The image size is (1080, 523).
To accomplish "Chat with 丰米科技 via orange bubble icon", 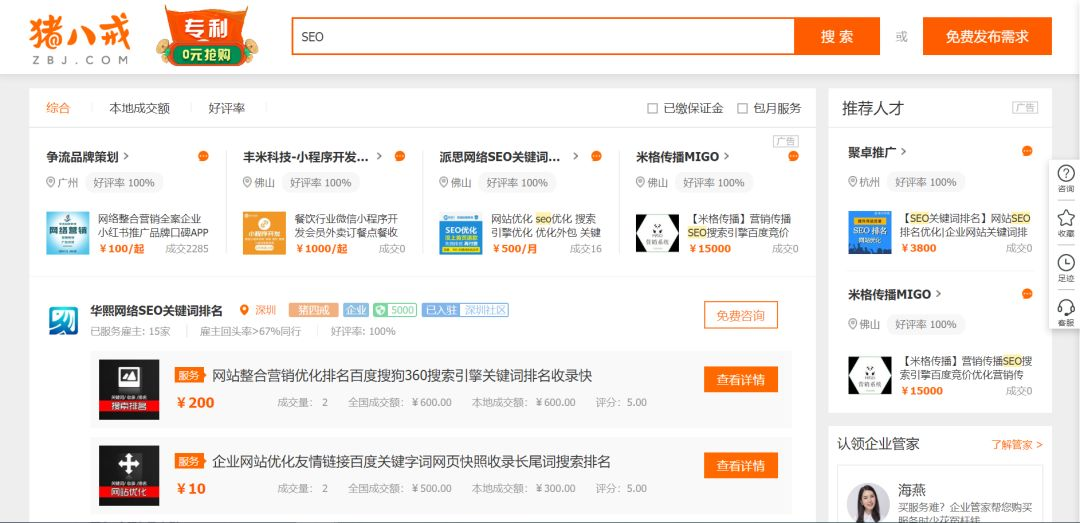I will coord(399,156).
